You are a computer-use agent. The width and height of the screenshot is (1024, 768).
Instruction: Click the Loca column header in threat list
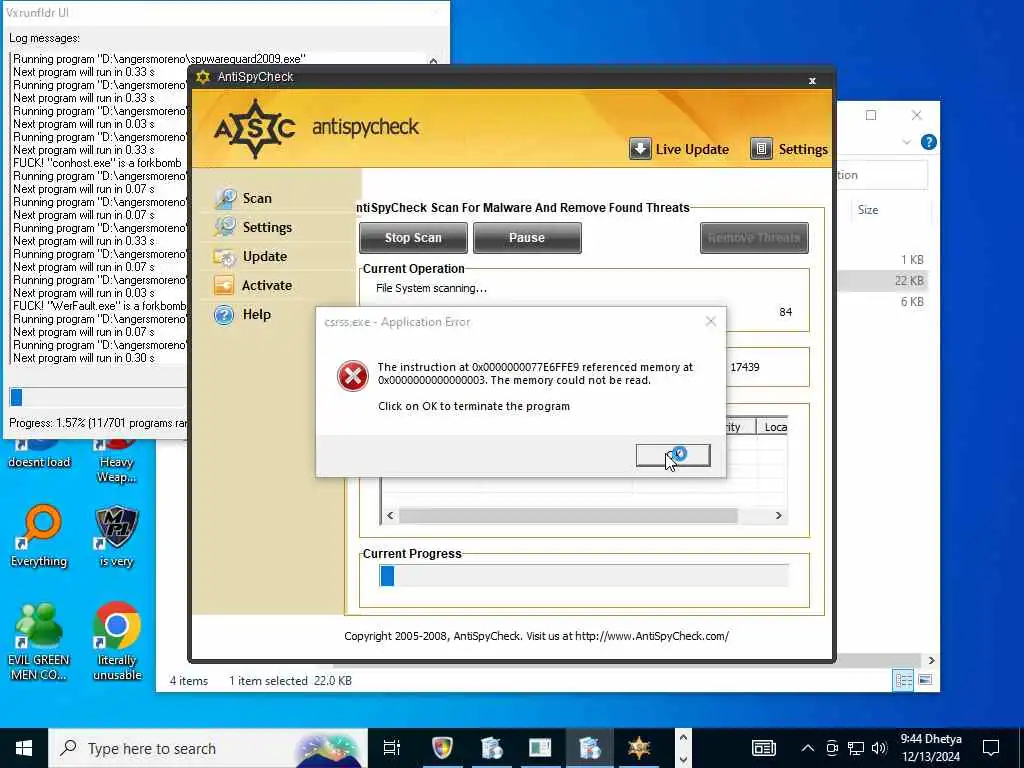[774, 426]
